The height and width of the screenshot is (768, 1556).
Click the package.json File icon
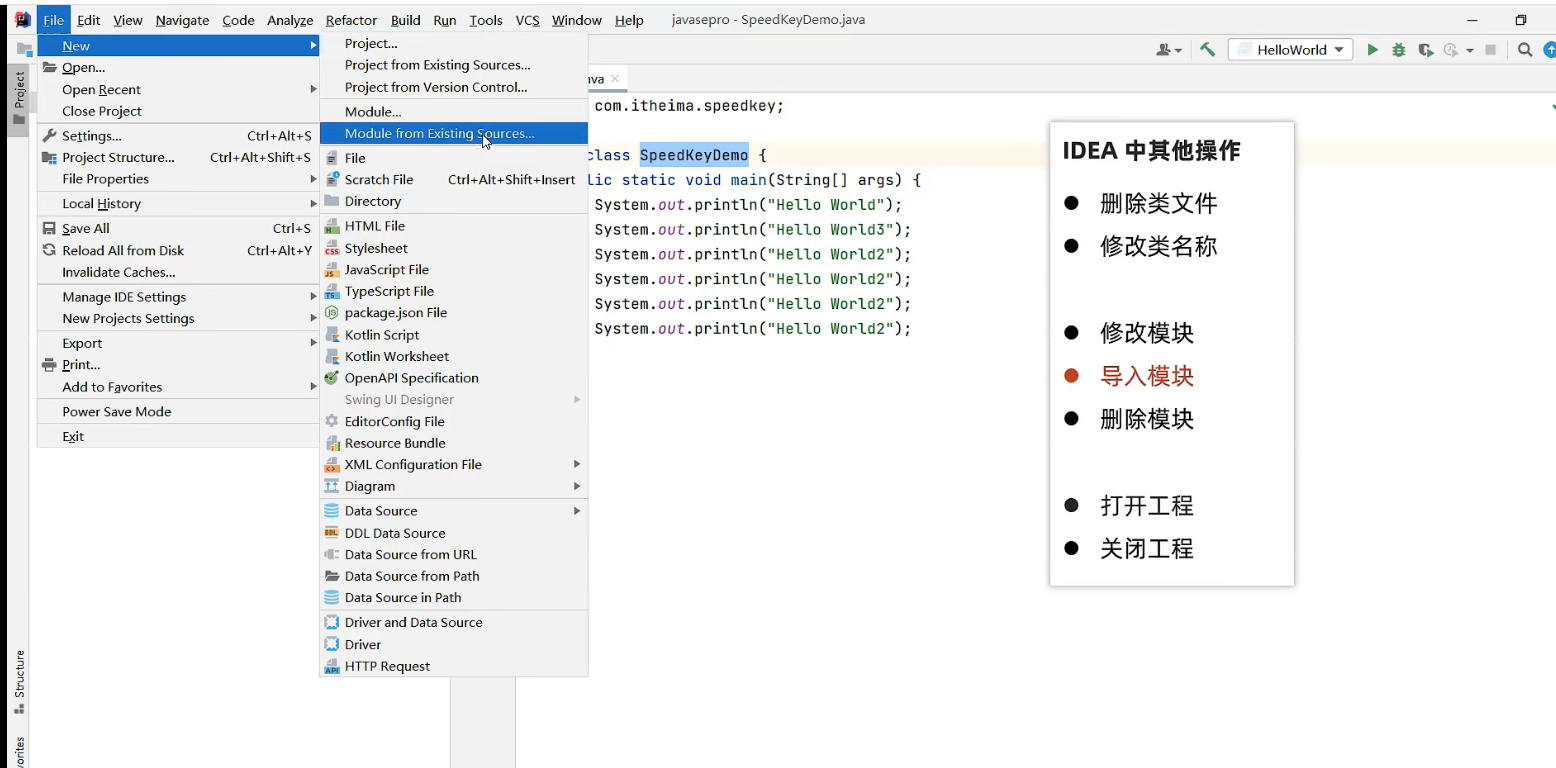[331, 313]
